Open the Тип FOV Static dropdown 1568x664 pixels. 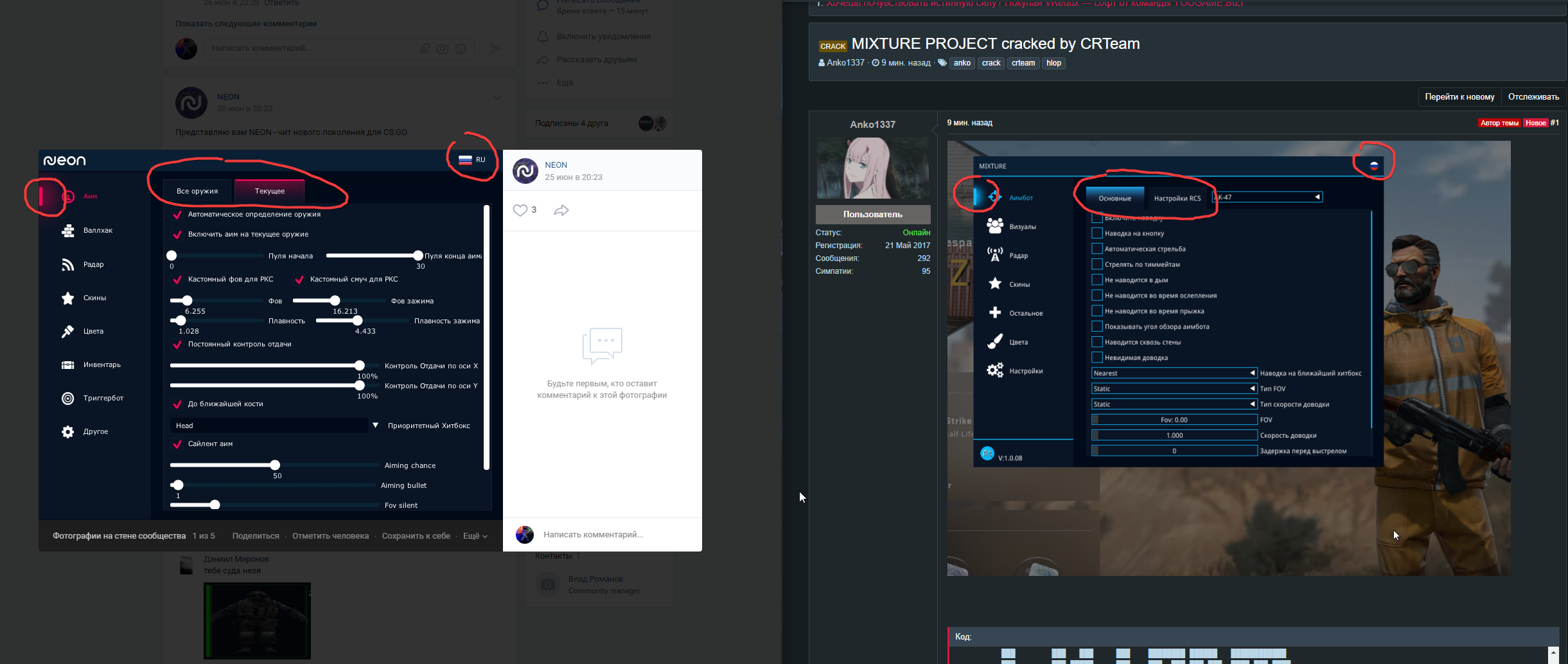tap(1174, 388)
